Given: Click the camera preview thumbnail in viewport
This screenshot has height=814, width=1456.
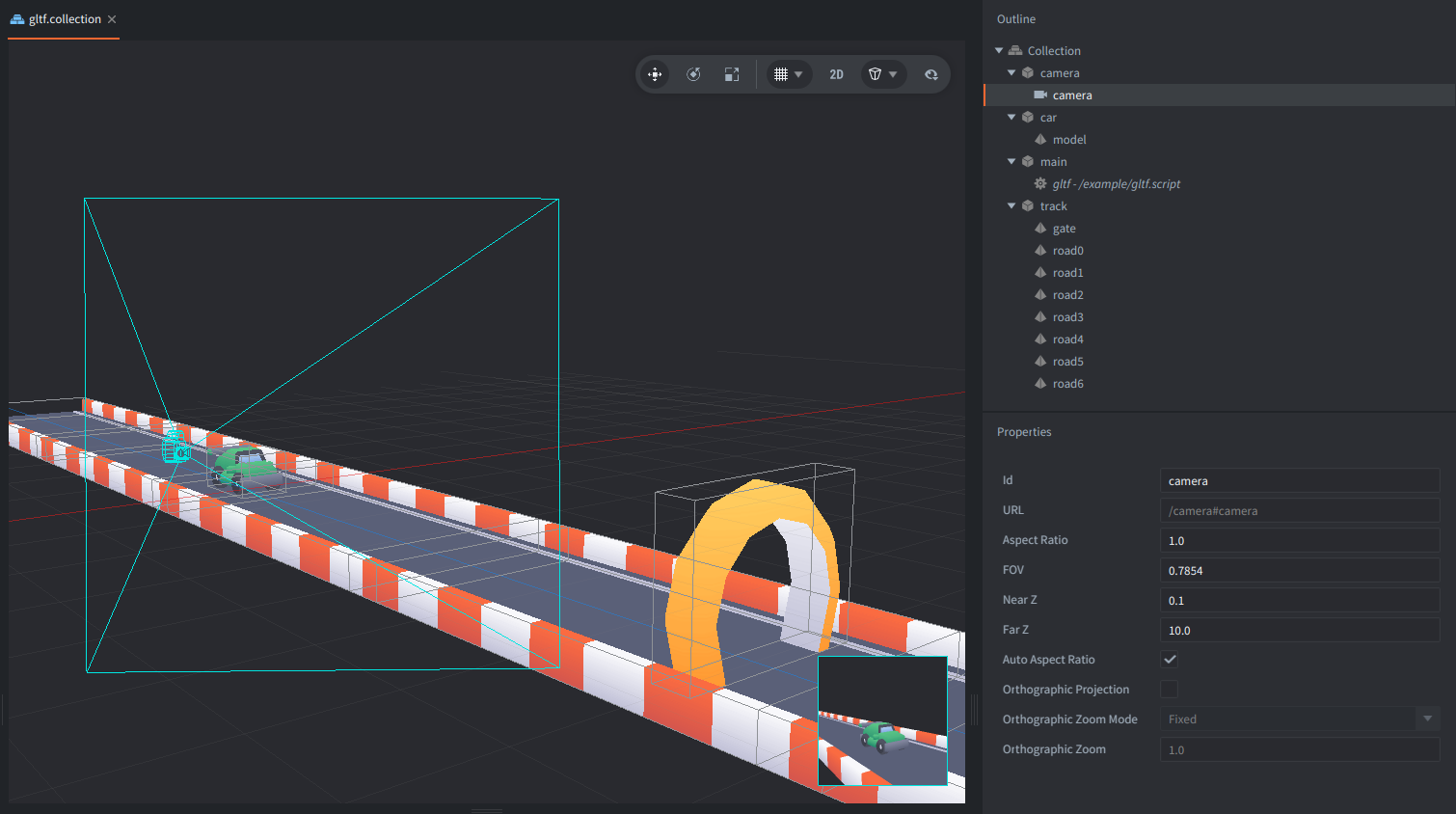Looking at the screenshot, I should tap(882, 720).
